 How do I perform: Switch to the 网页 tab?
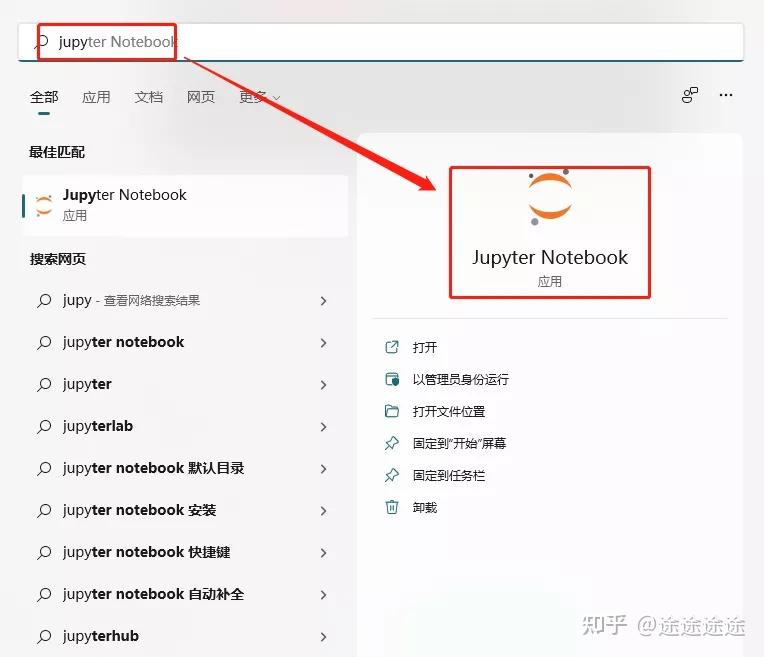point(201,97)
